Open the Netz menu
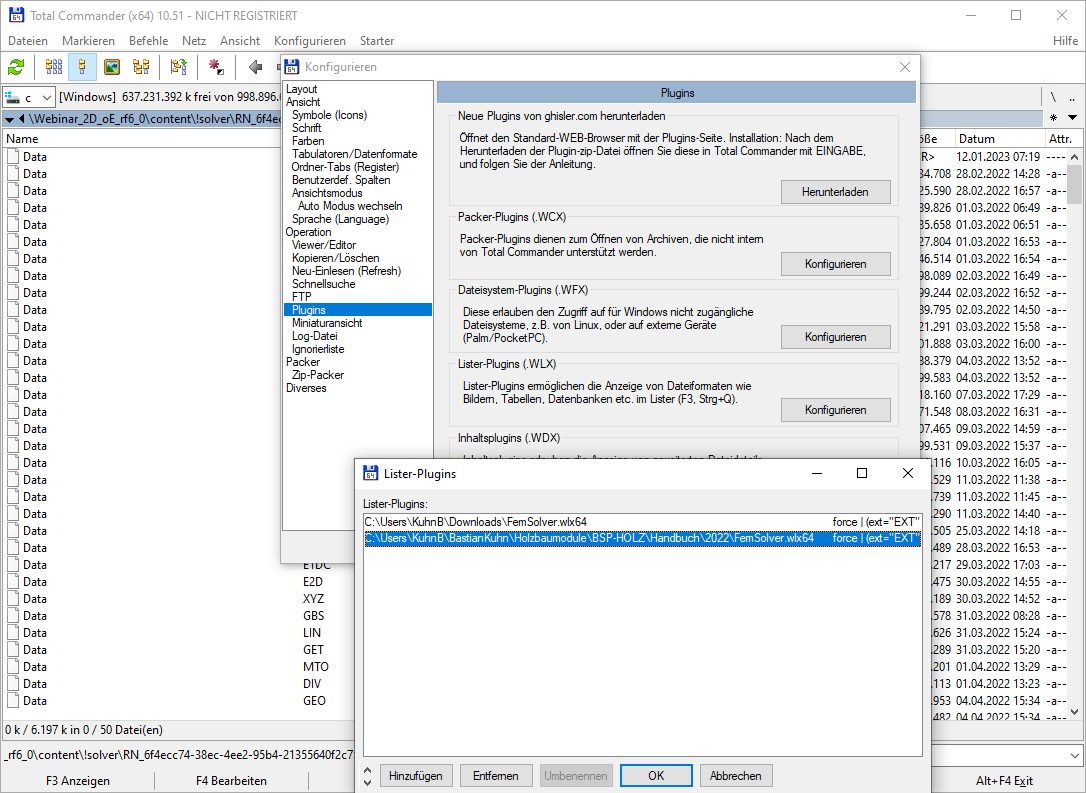 194,41
